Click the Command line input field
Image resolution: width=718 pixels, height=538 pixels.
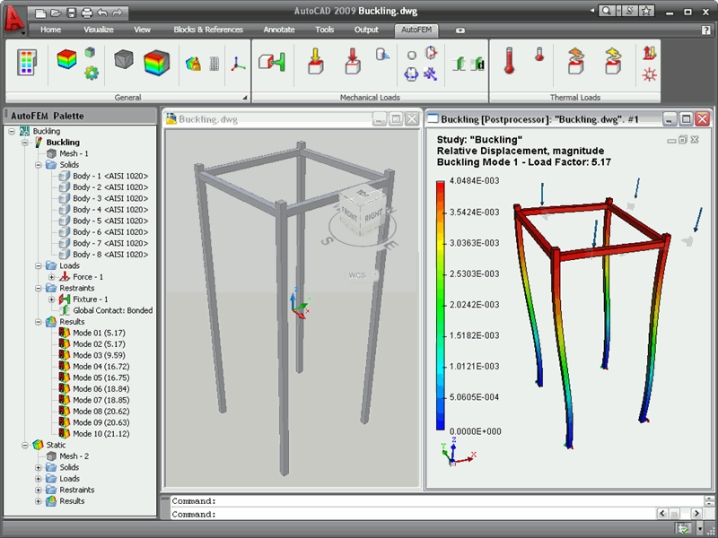tap(440, 514)
